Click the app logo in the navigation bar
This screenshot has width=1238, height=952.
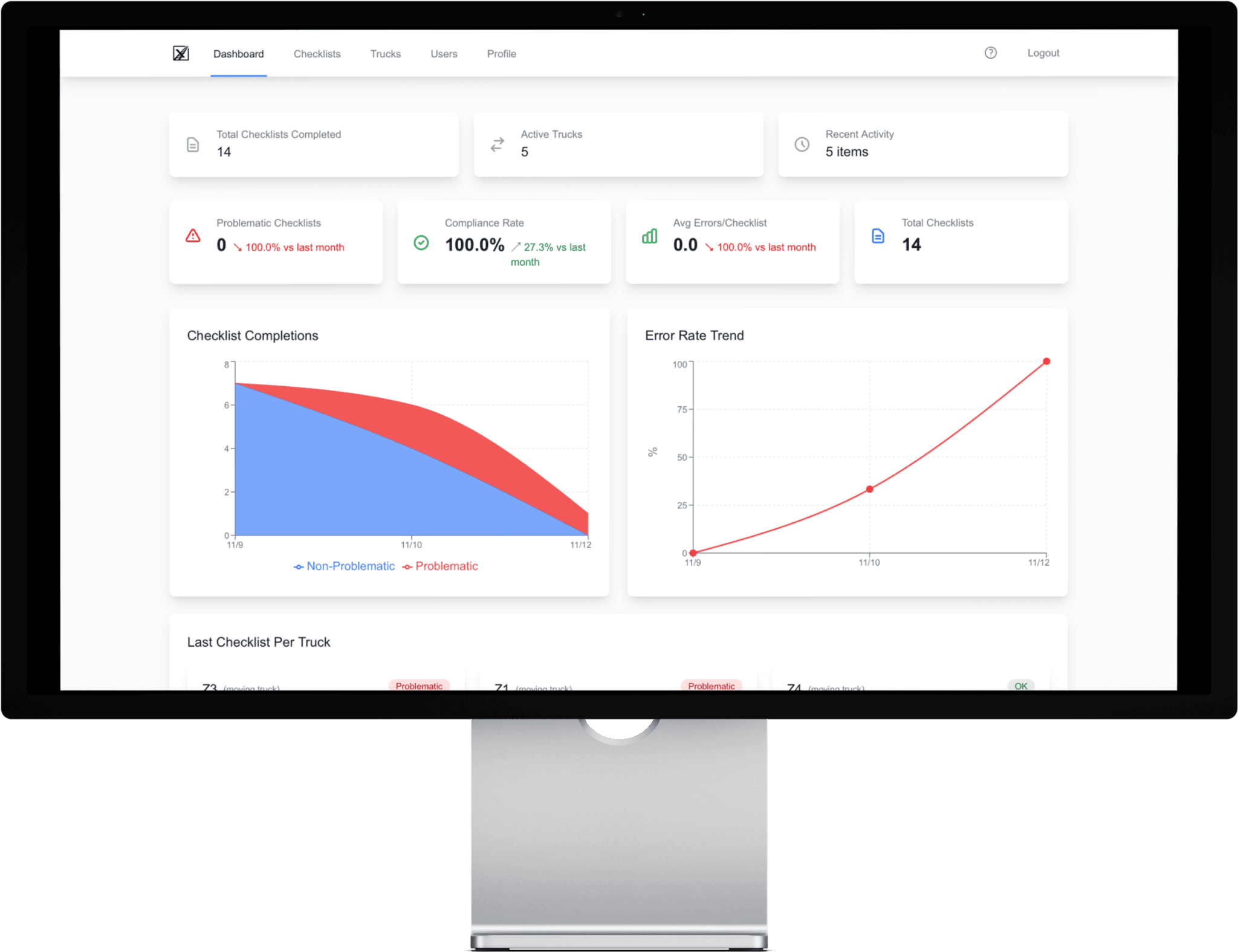[x=180, y=53]
